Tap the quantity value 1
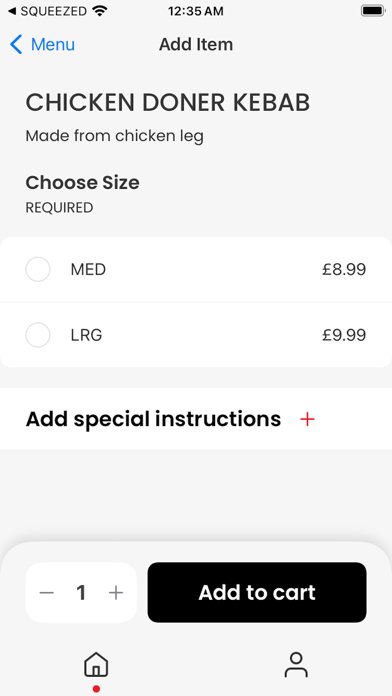This screenshot has height=696, width=392. tap(81, 593)
